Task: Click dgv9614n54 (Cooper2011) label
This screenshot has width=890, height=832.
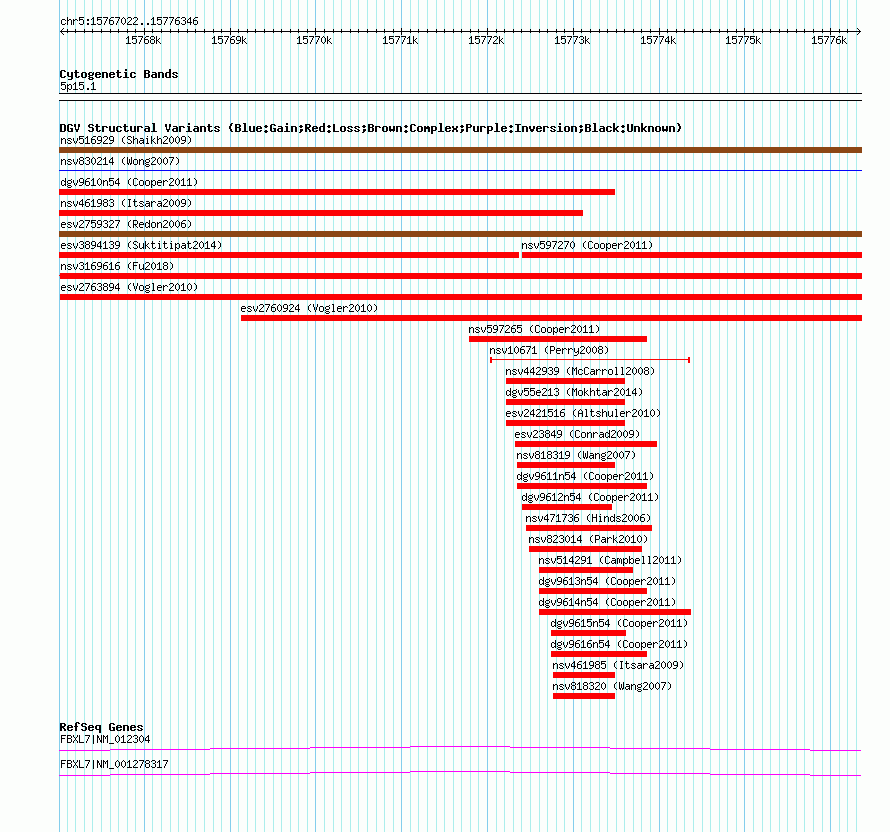Action: [607, 602]
